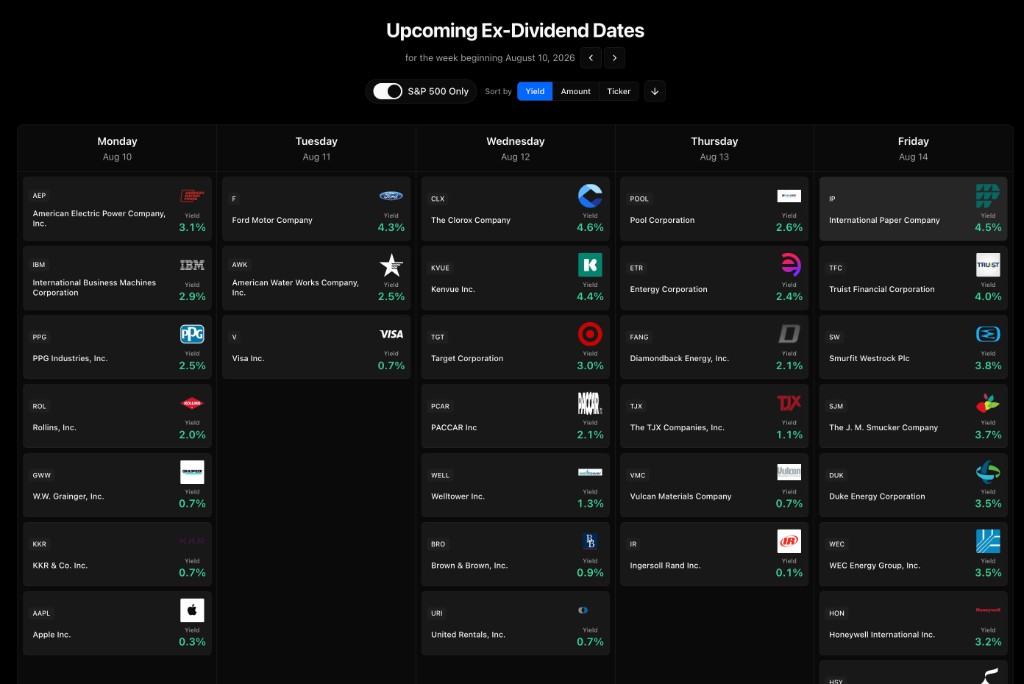Go to the next week
The height and width of the screenshot is (684, 1024).
pos(615,57)
